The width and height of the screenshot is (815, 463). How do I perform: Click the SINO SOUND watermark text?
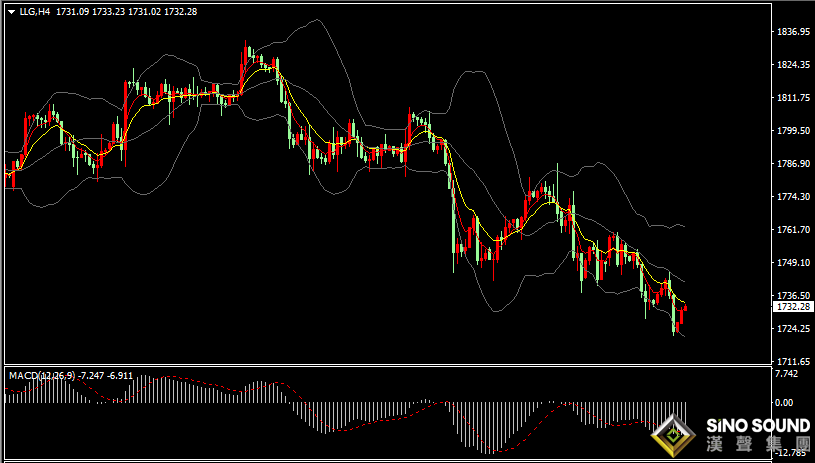(758, 426)
